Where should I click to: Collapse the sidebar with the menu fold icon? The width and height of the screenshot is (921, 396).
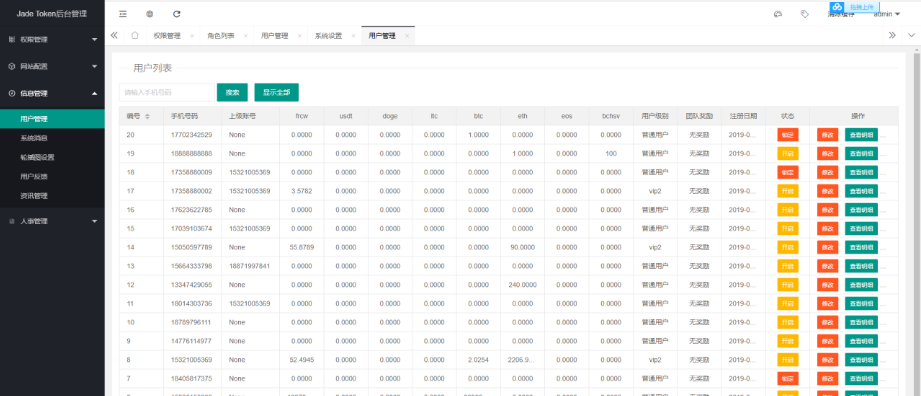click(122, 14)
